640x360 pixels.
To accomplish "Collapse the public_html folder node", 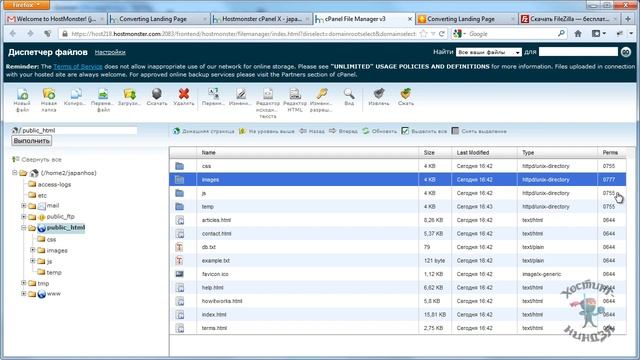I will pos(24,227).
